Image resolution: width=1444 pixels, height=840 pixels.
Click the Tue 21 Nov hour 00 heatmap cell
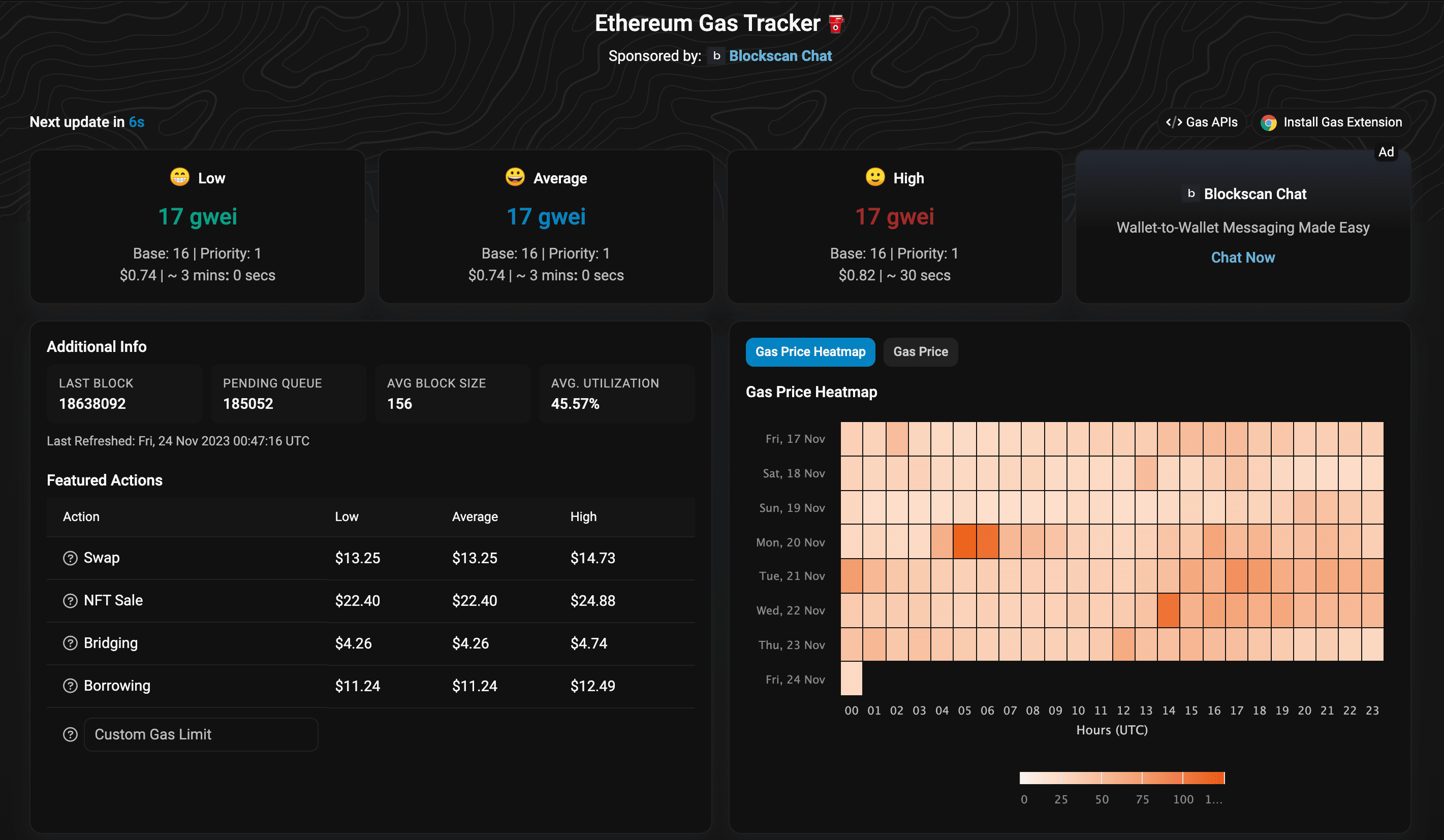(x=852, y=575)
